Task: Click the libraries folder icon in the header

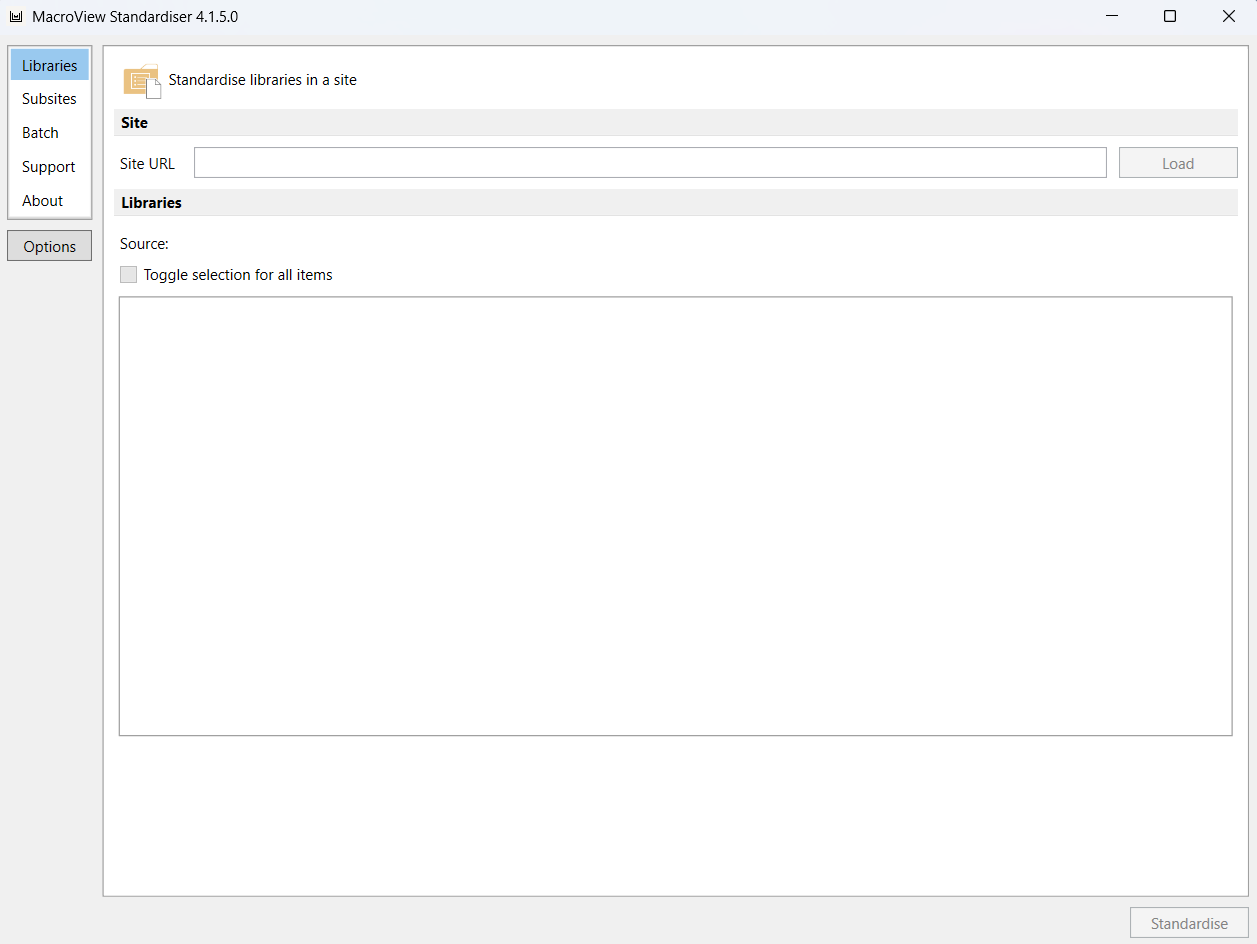Action: click(142, 81)
